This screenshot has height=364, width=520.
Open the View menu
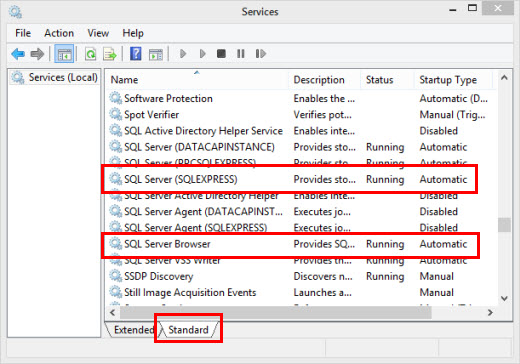[98, 33]
